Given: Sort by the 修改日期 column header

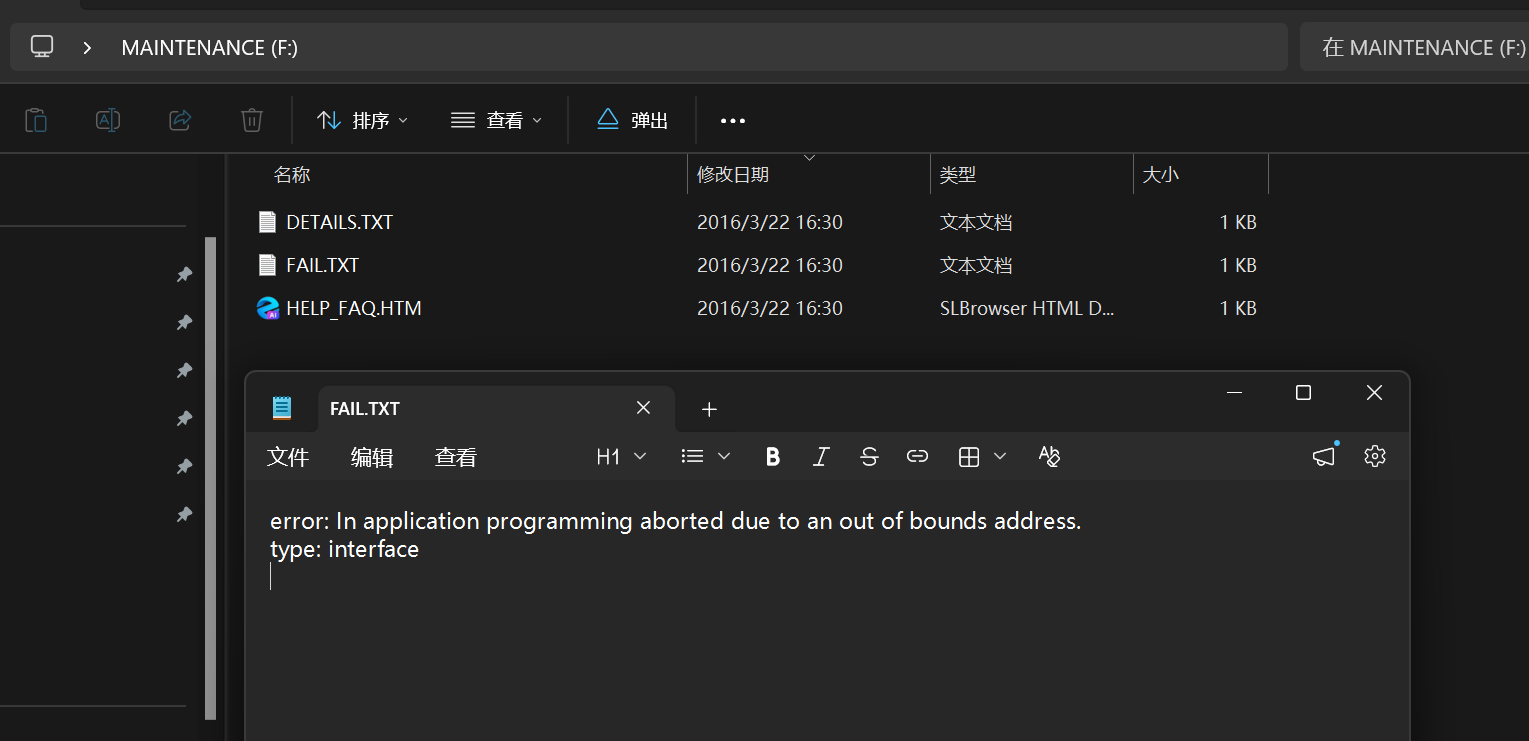Looking at the screenshot, I should (x=733, y=174).
